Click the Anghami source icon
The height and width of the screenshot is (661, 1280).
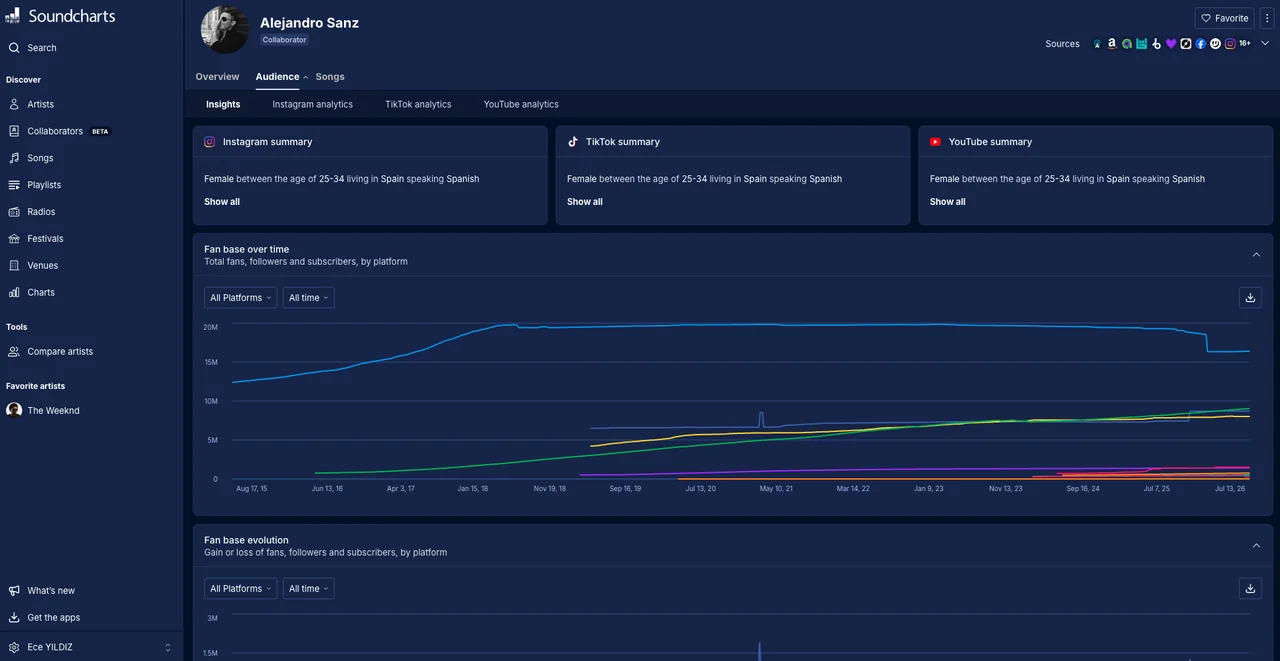point(1127,44)
